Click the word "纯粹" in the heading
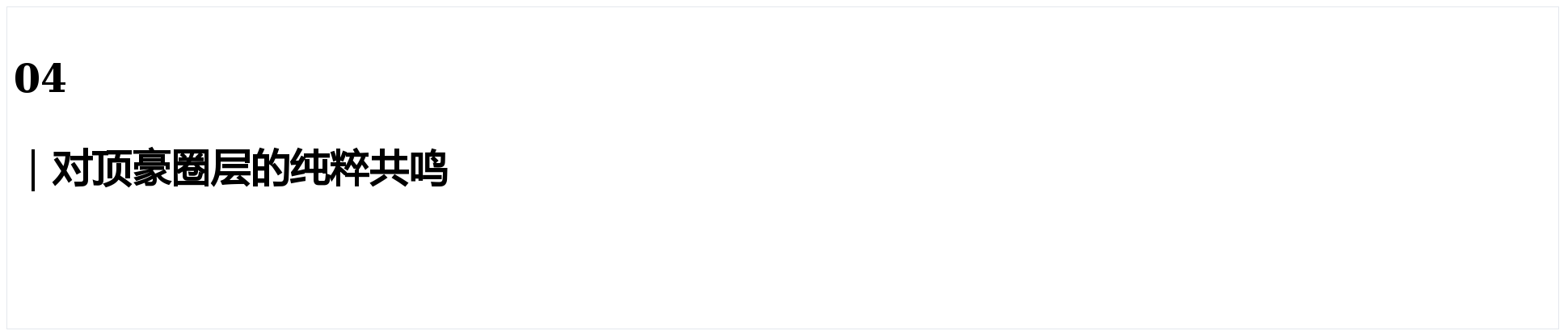This screenshot has width=1568, height=335. click(329, 170)
